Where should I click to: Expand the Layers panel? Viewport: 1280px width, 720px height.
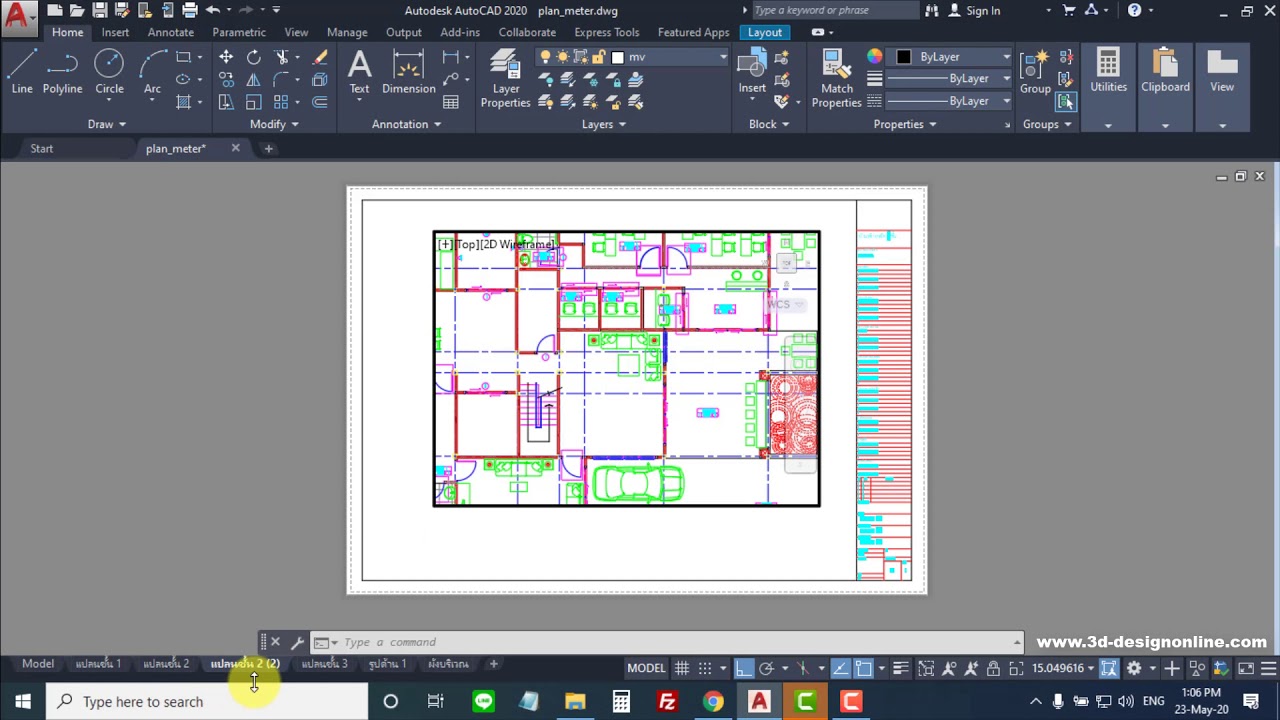604,124
